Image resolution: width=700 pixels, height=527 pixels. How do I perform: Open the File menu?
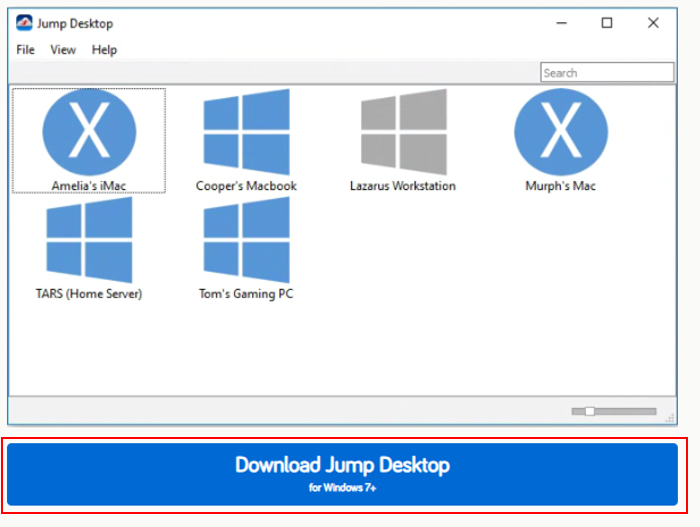click(x=25, y=50)
